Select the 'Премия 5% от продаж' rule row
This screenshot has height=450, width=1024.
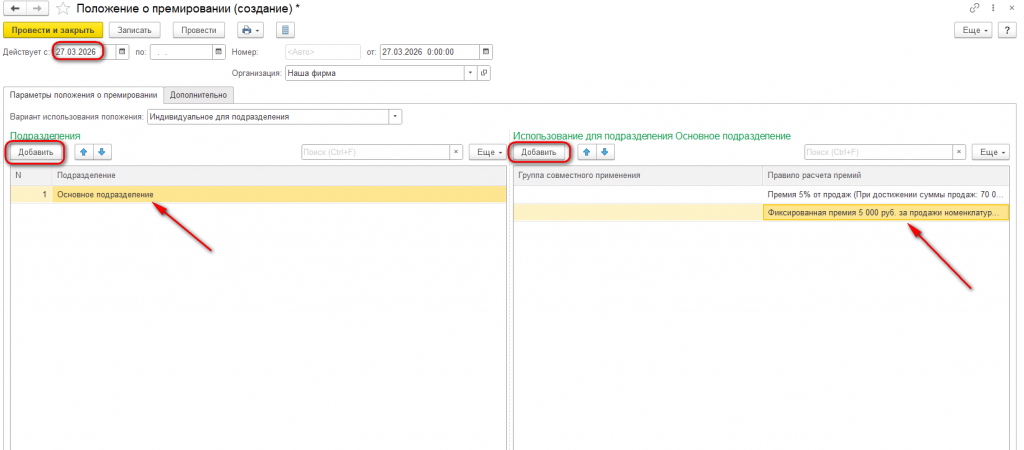point(761,195)
